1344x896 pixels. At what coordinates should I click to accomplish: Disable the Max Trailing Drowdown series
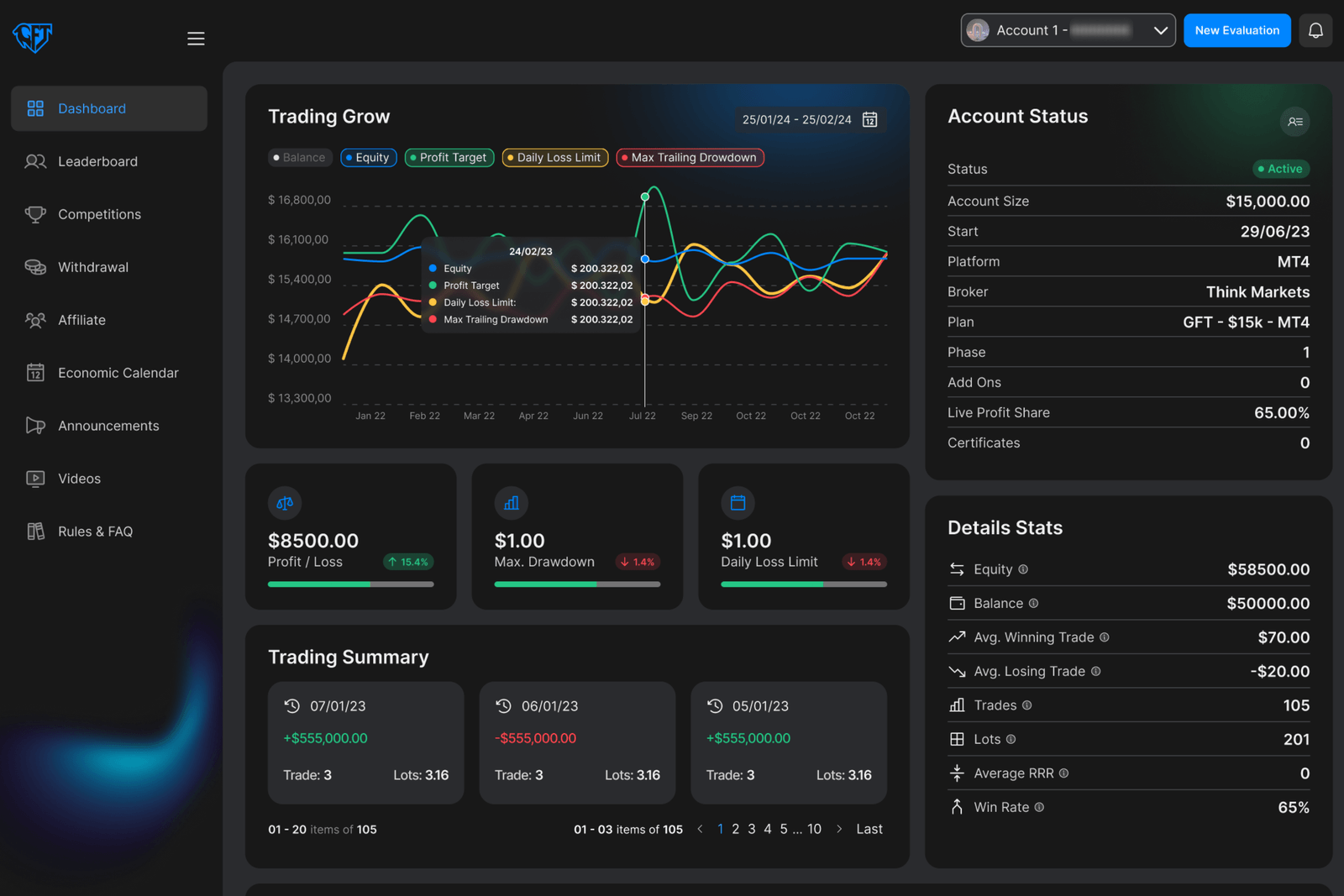click(x=689, y=157)
